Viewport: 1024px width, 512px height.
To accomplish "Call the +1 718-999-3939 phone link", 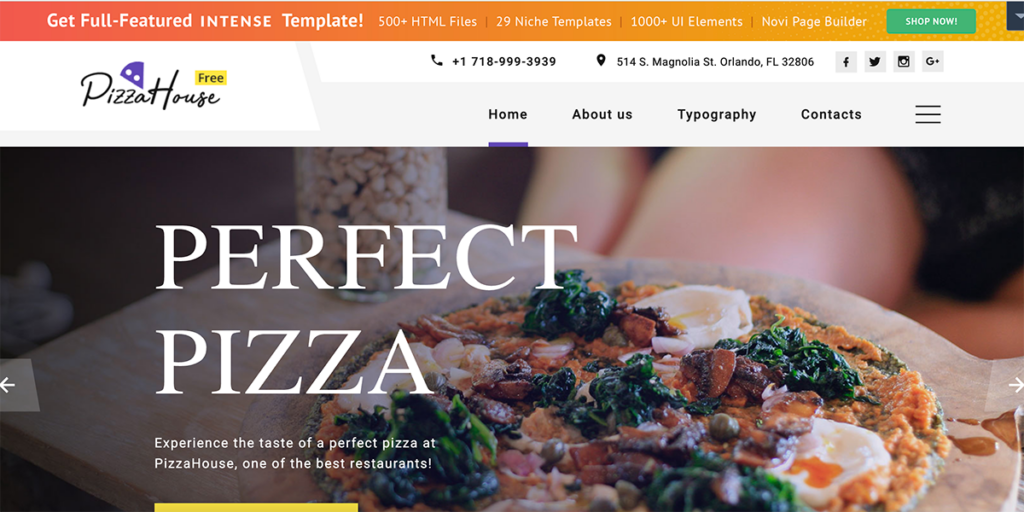I will (504, 61).
